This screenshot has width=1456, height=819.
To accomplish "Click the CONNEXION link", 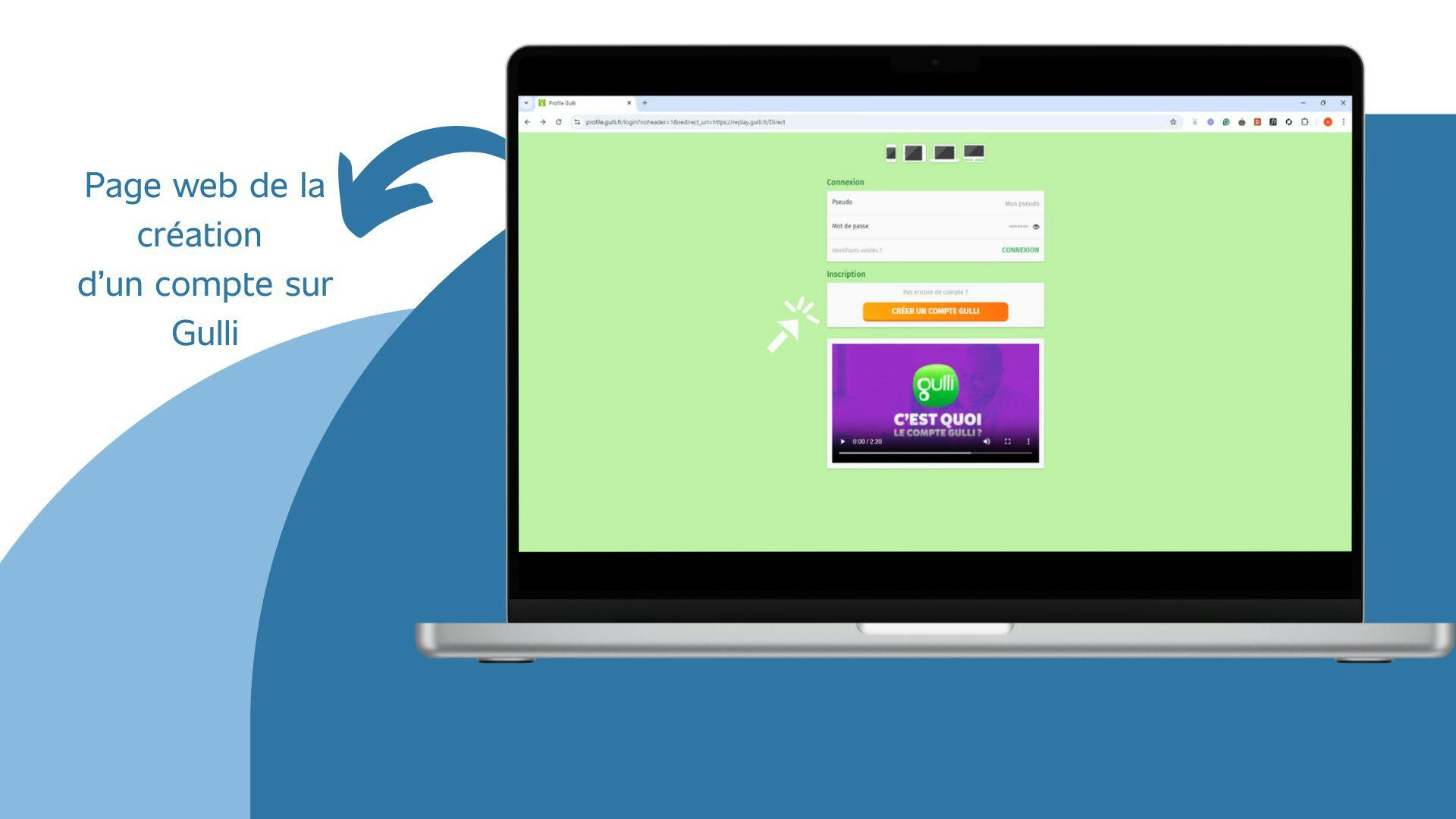I will click(x=1019, y=250).
